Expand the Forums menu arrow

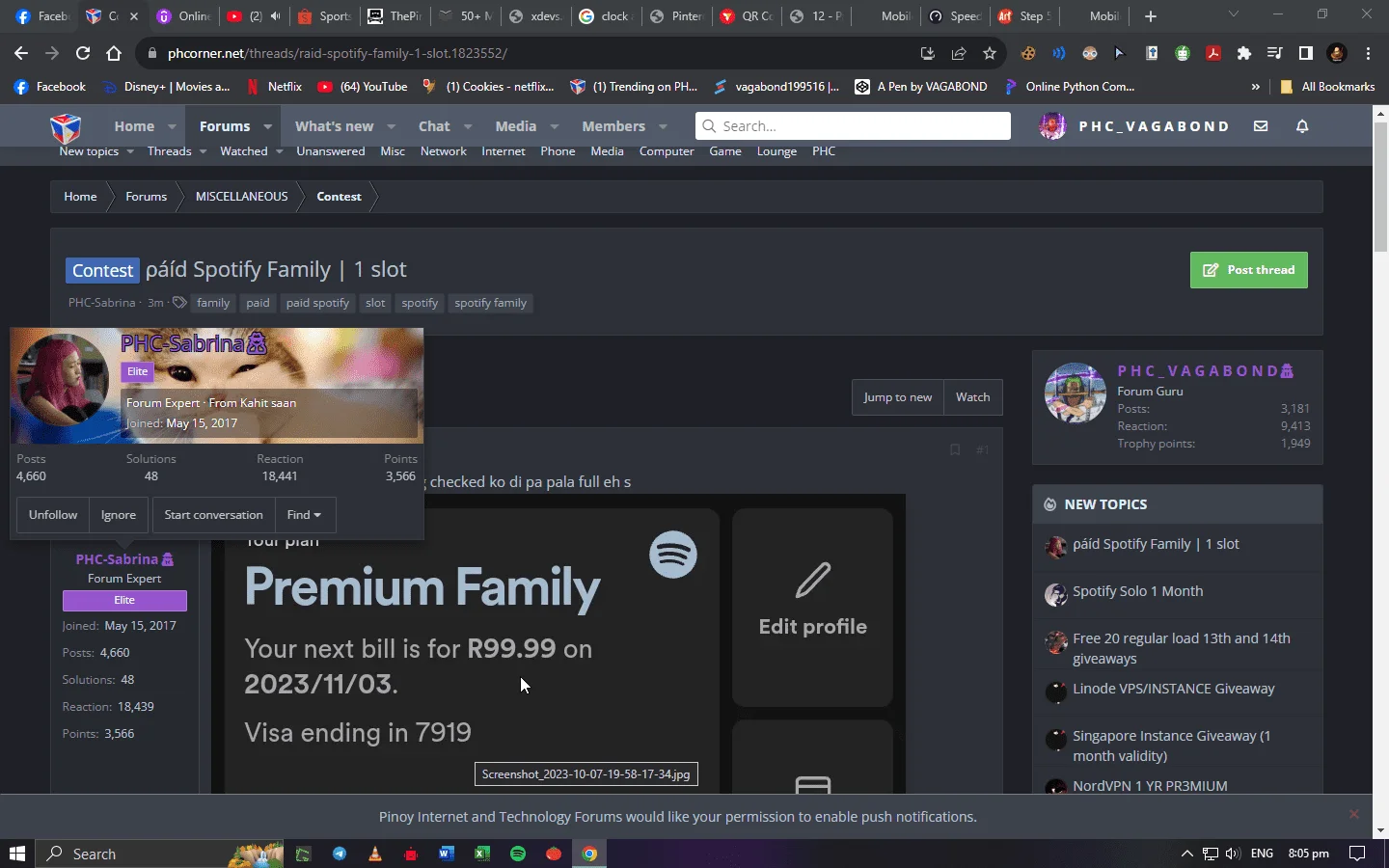267,126
